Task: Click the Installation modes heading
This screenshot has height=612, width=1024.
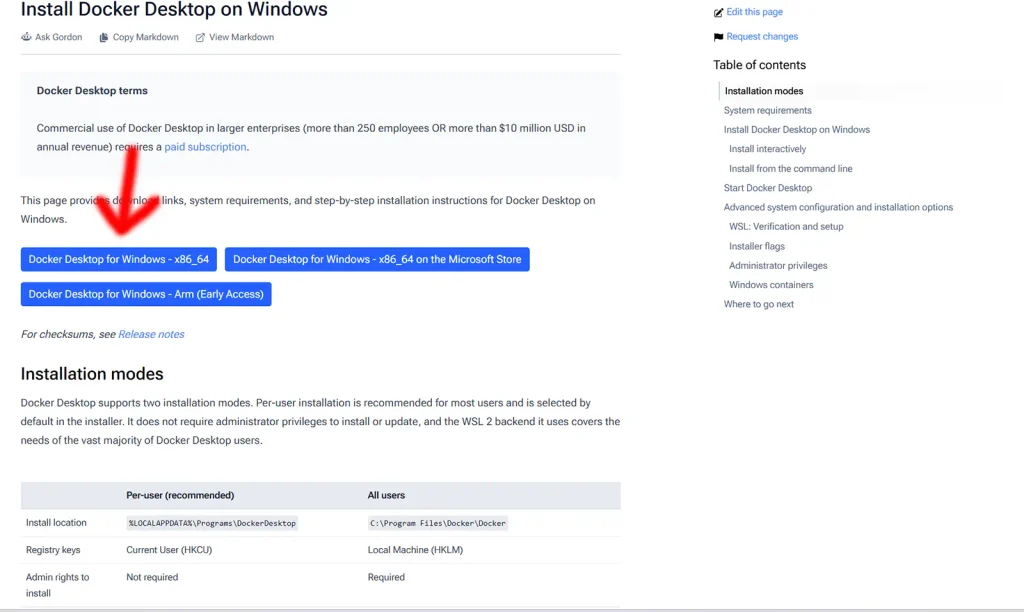Action: [92, 374]
